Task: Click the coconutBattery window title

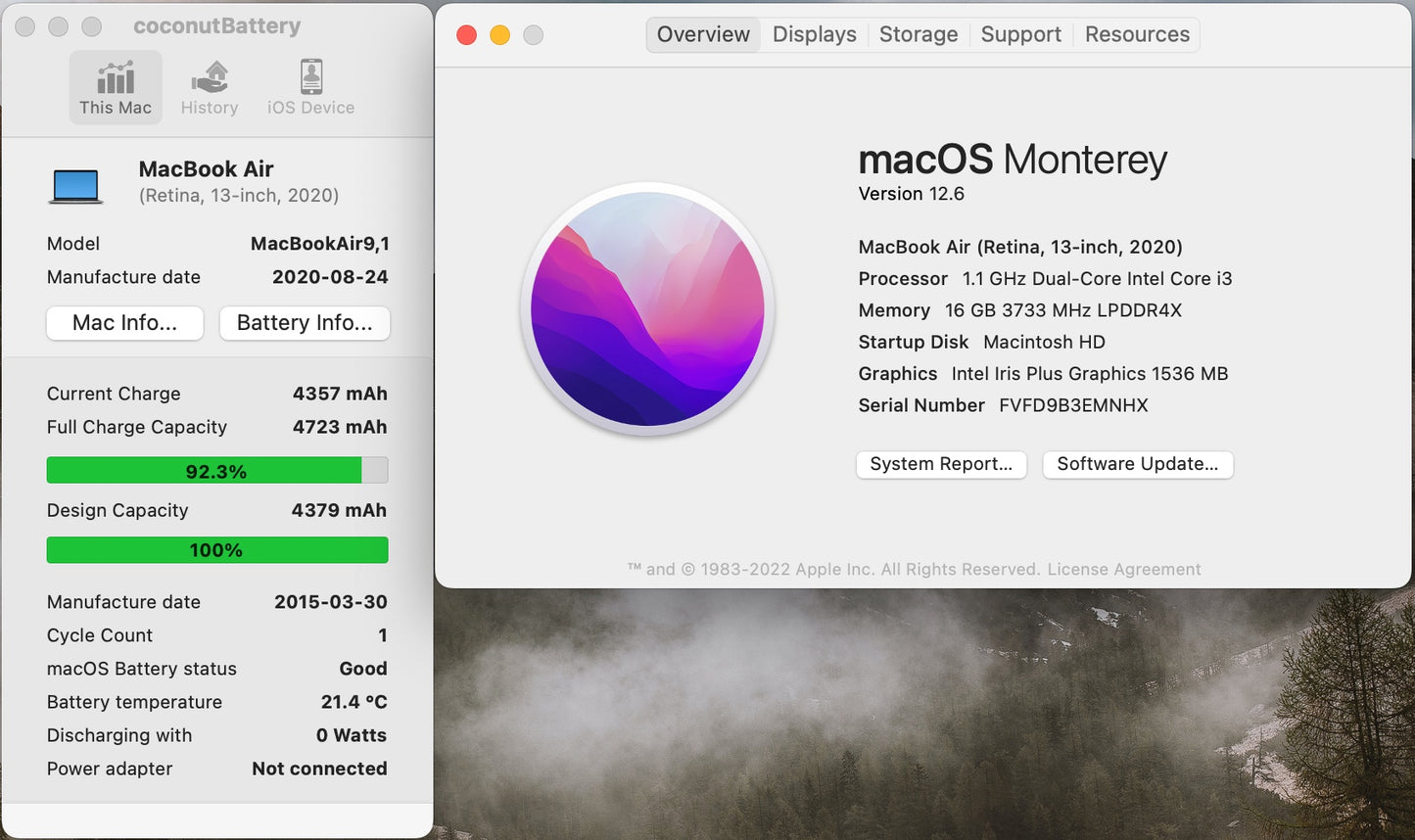Action: (216, 25)
